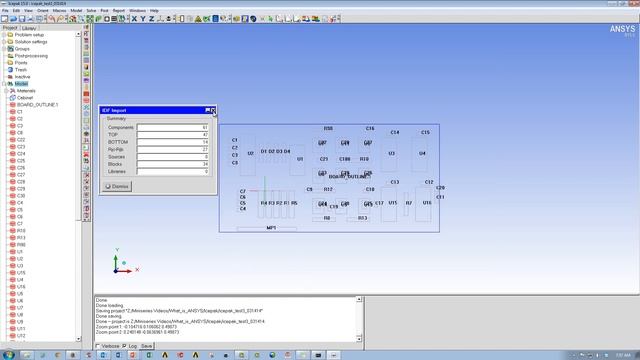This screenshot has width=640, height=360.
Task: Select the Points tree node
Action: (21, 63)
